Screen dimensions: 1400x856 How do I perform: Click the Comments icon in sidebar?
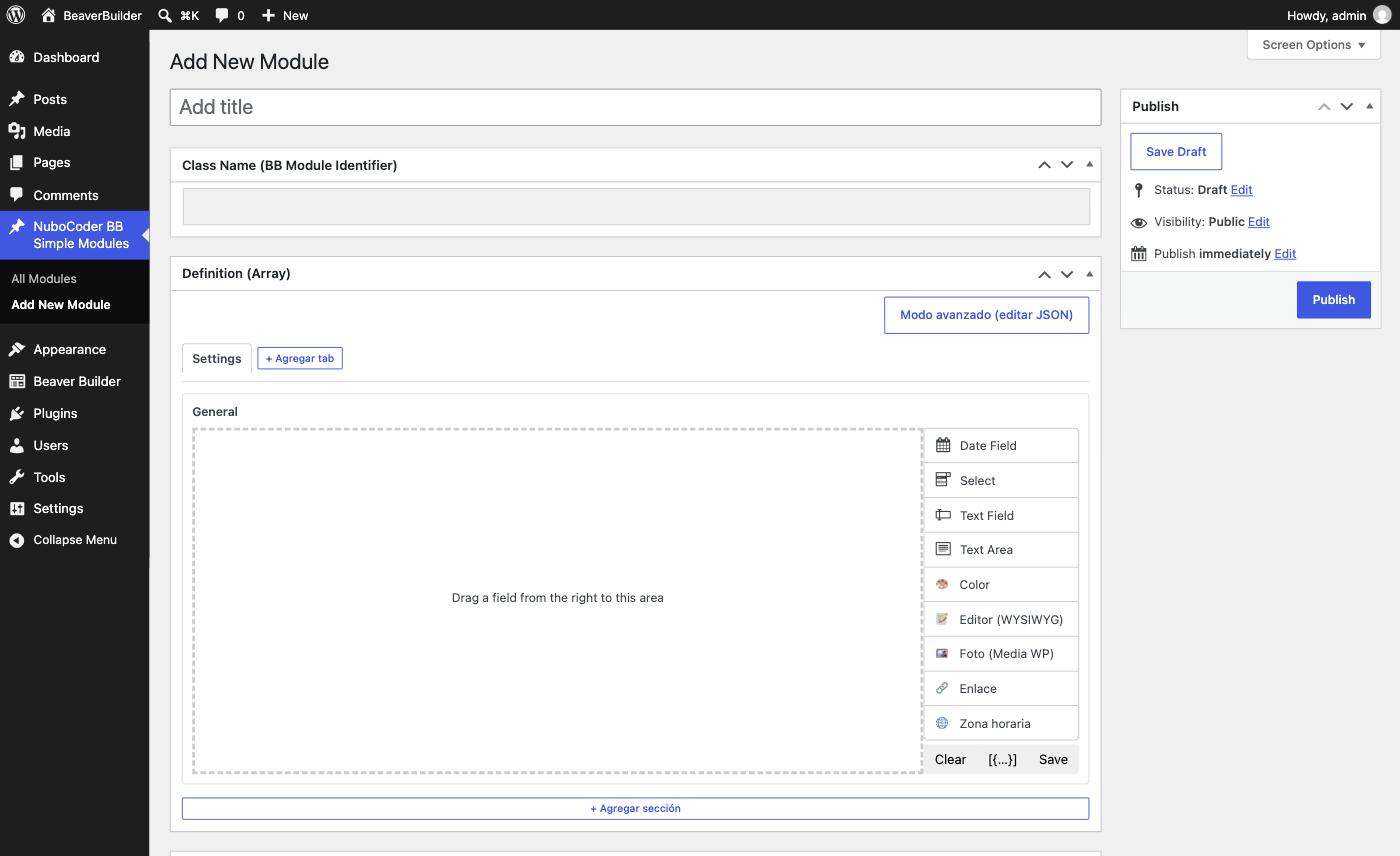pos(17,195)
